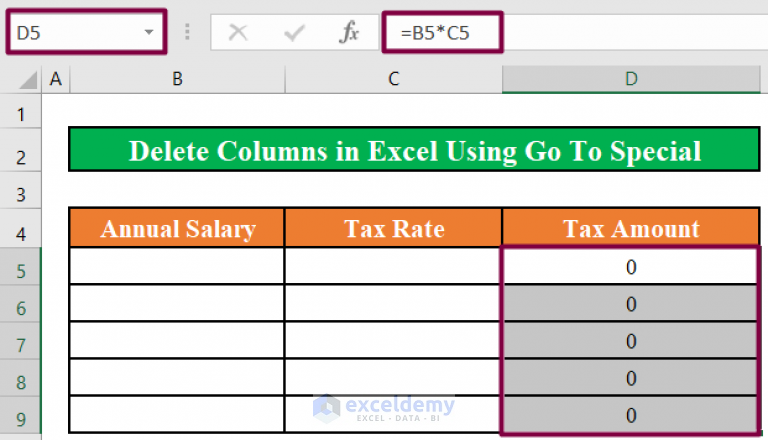Select row 6 header
The image size is (768, 440).
(21, 304)
